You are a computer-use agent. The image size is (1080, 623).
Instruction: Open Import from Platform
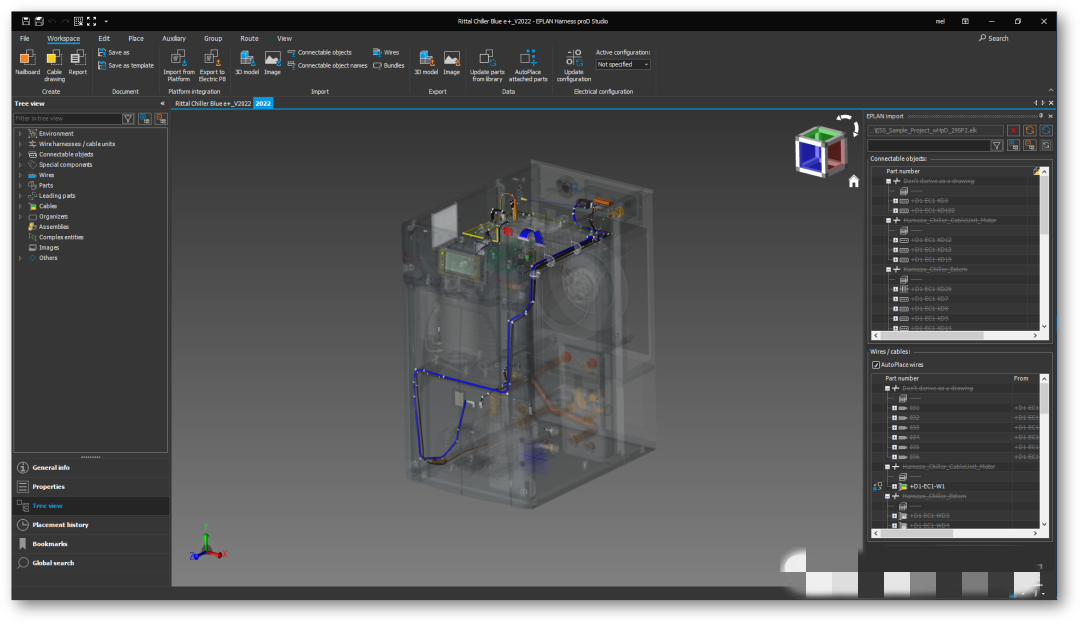(x=179, y=65)
